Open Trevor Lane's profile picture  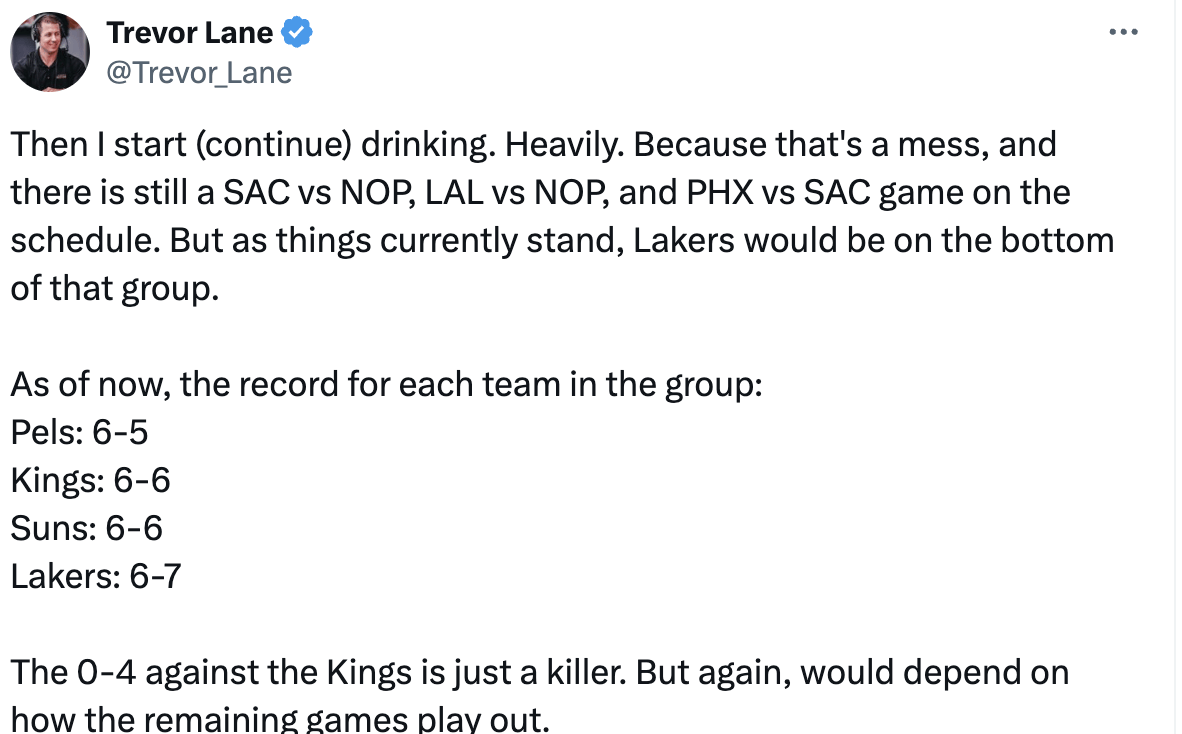[x=50, y=52]
